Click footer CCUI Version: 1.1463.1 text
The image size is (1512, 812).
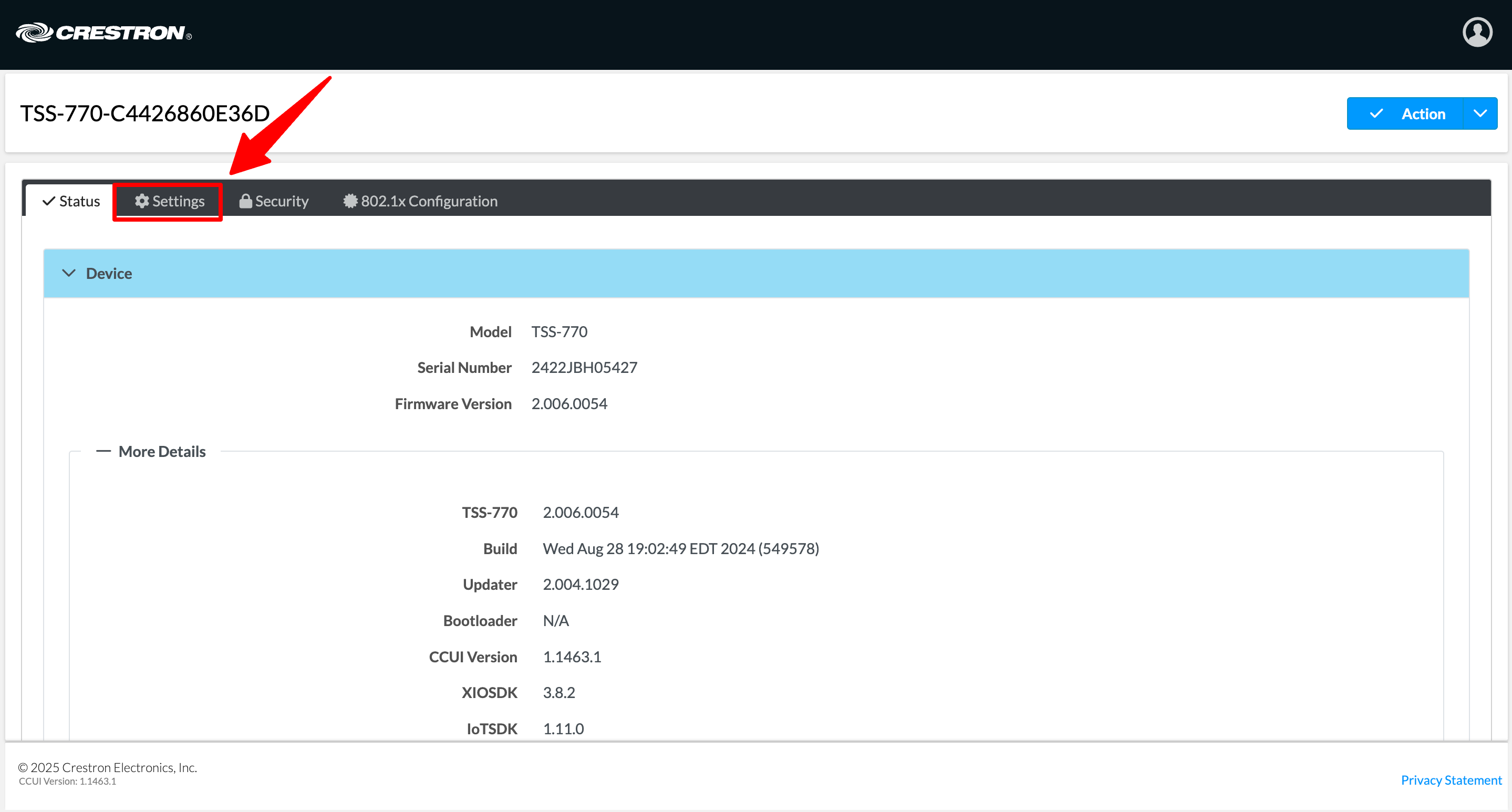67,782
